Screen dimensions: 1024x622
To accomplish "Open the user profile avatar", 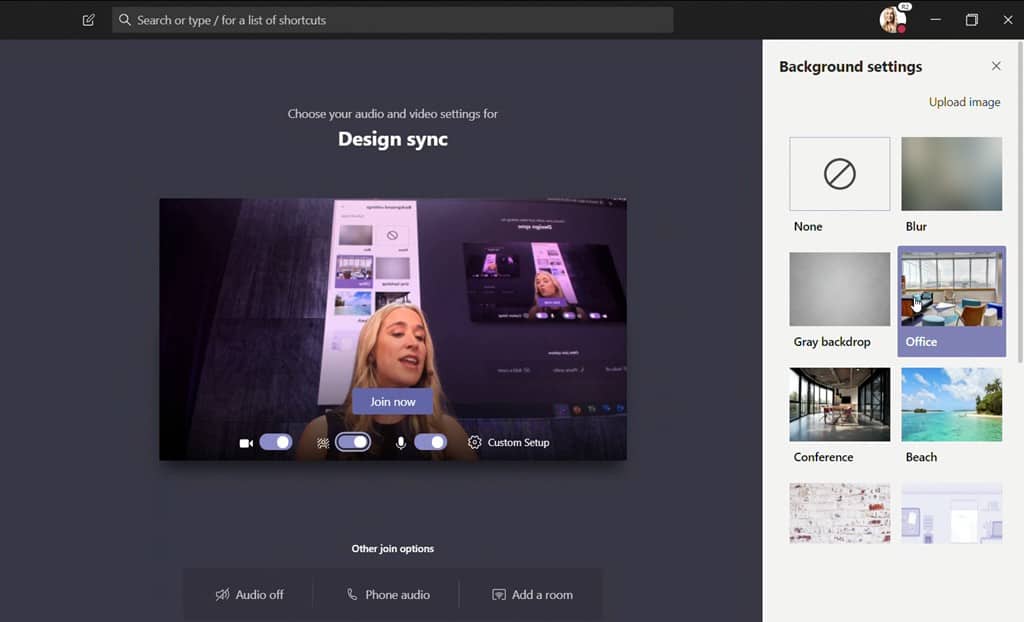I will tap(891, 20).
